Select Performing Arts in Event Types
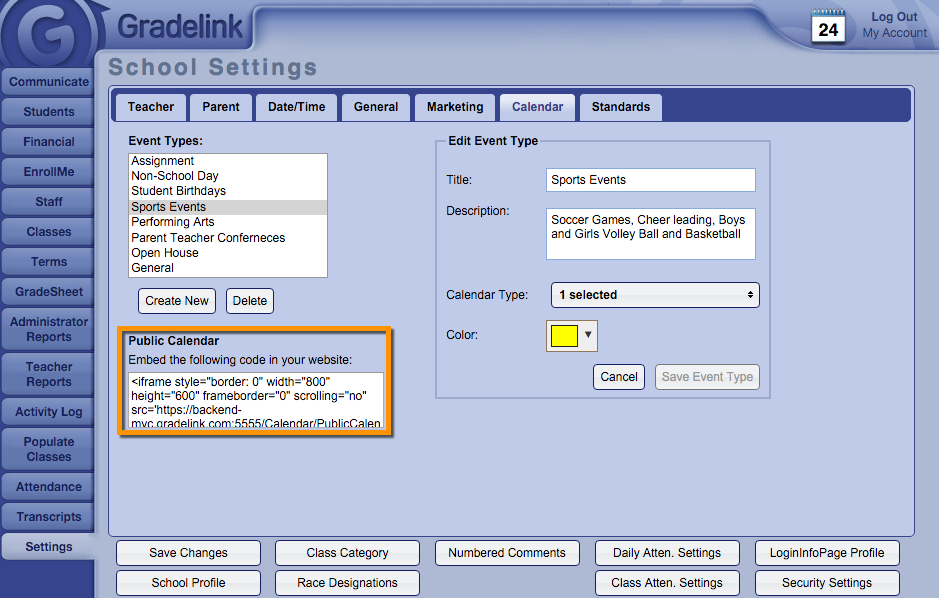The width and height of the screenshot is (939, 598). click(x=173, y=222)
